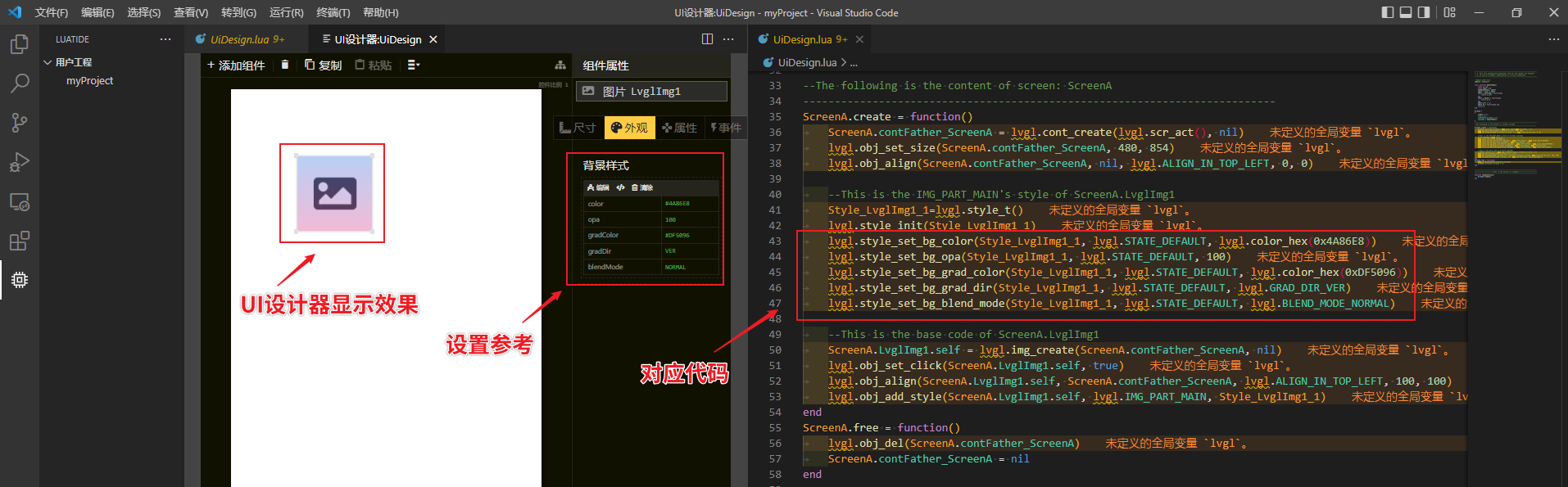Image resolution: width=1568 pixels, height=487 pixels.
Task: Click the trash delete icon in designer toolbar
Action: 285,65
